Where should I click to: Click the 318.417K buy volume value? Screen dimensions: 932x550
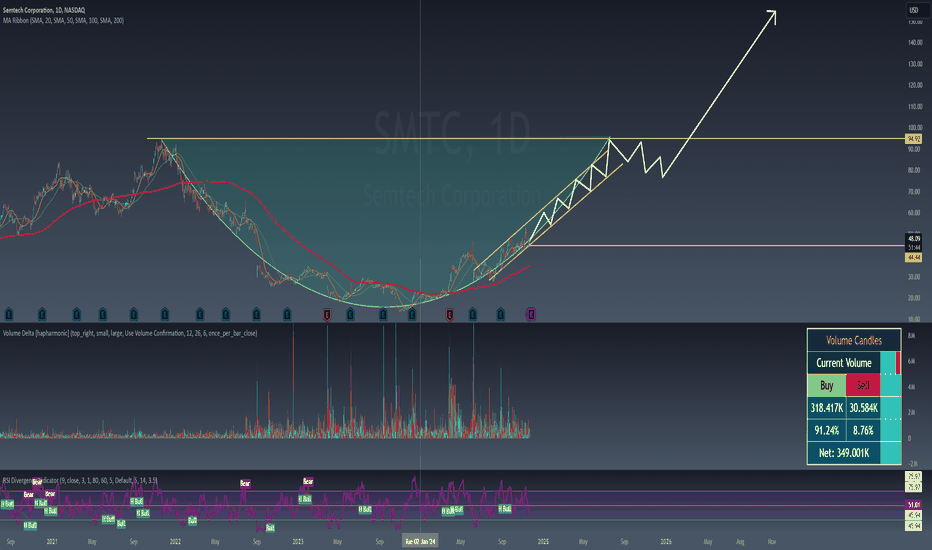click(826, 408)
